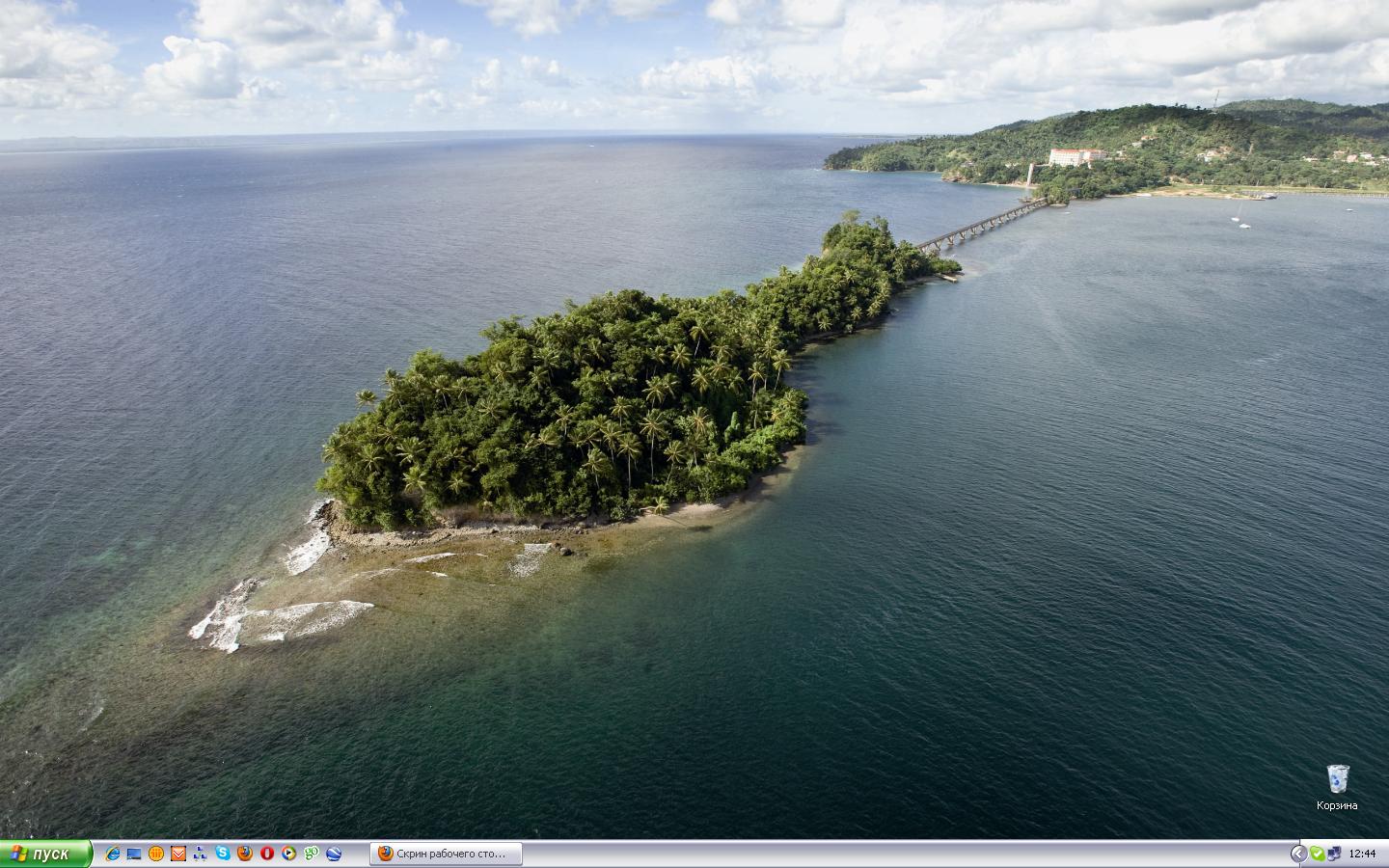Click the 12:44 taskbar clock
Screen dimensions: 1389x868
coord(1362,854)
